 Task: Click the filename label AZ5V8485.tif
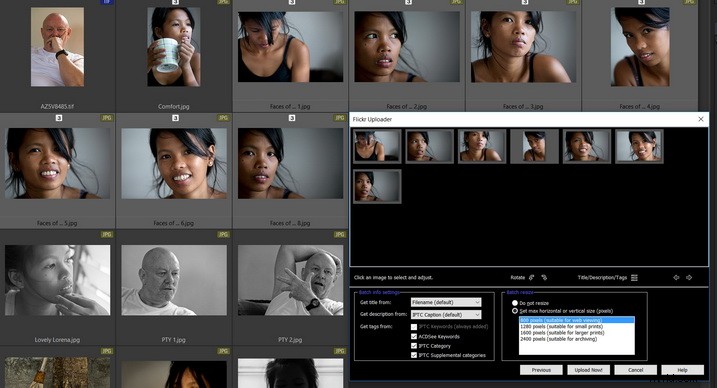[x=57, y=106]
